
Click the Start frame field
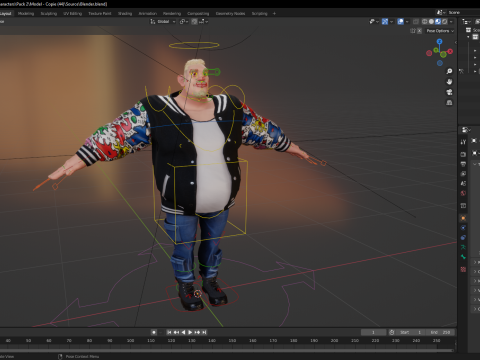[x=410, y=332]
